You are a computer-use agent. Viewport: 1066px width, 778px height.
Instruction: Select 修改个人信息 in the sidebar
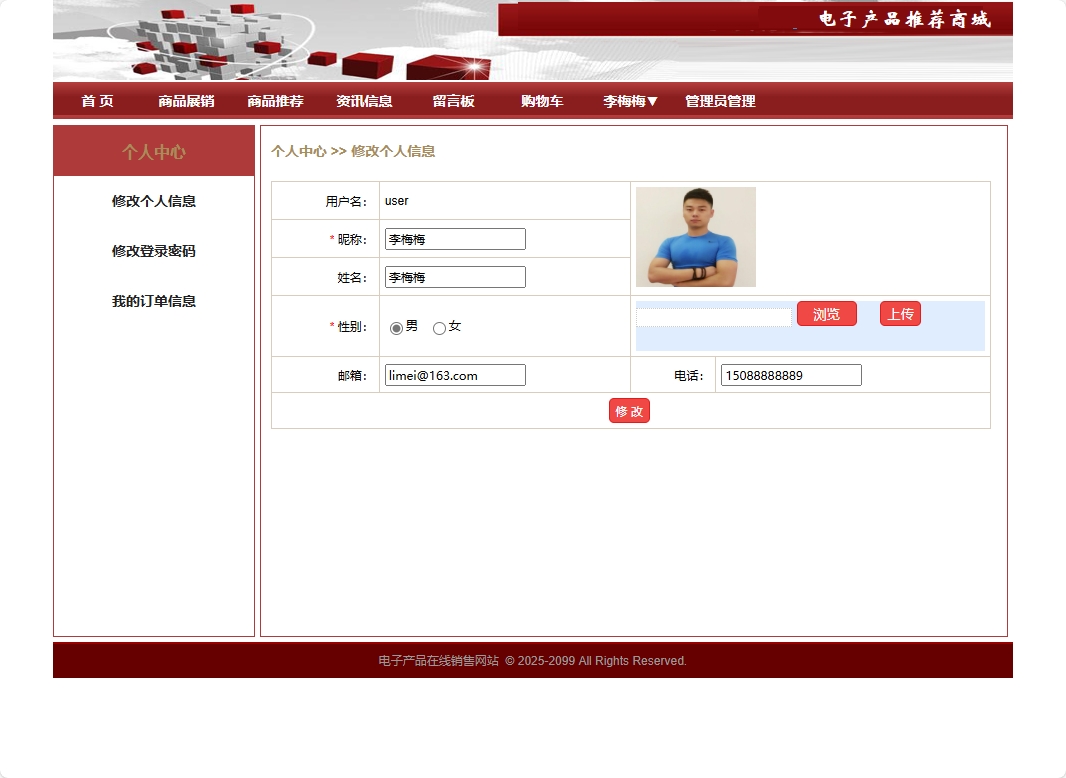point(153,201)
